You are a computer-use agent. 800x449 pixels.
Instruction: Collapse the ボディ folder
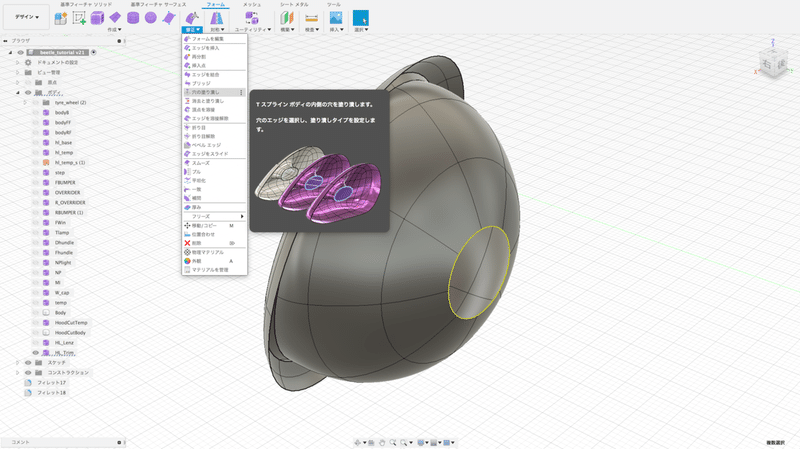[x=17, y=92]
